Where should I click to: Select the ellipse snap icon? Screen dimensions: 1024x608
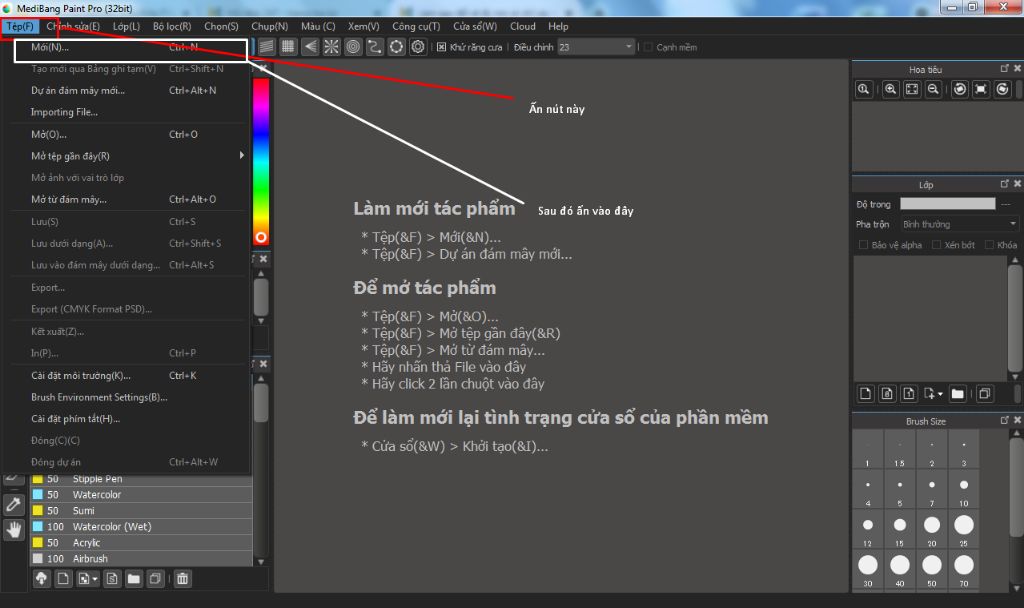point(396,47)
